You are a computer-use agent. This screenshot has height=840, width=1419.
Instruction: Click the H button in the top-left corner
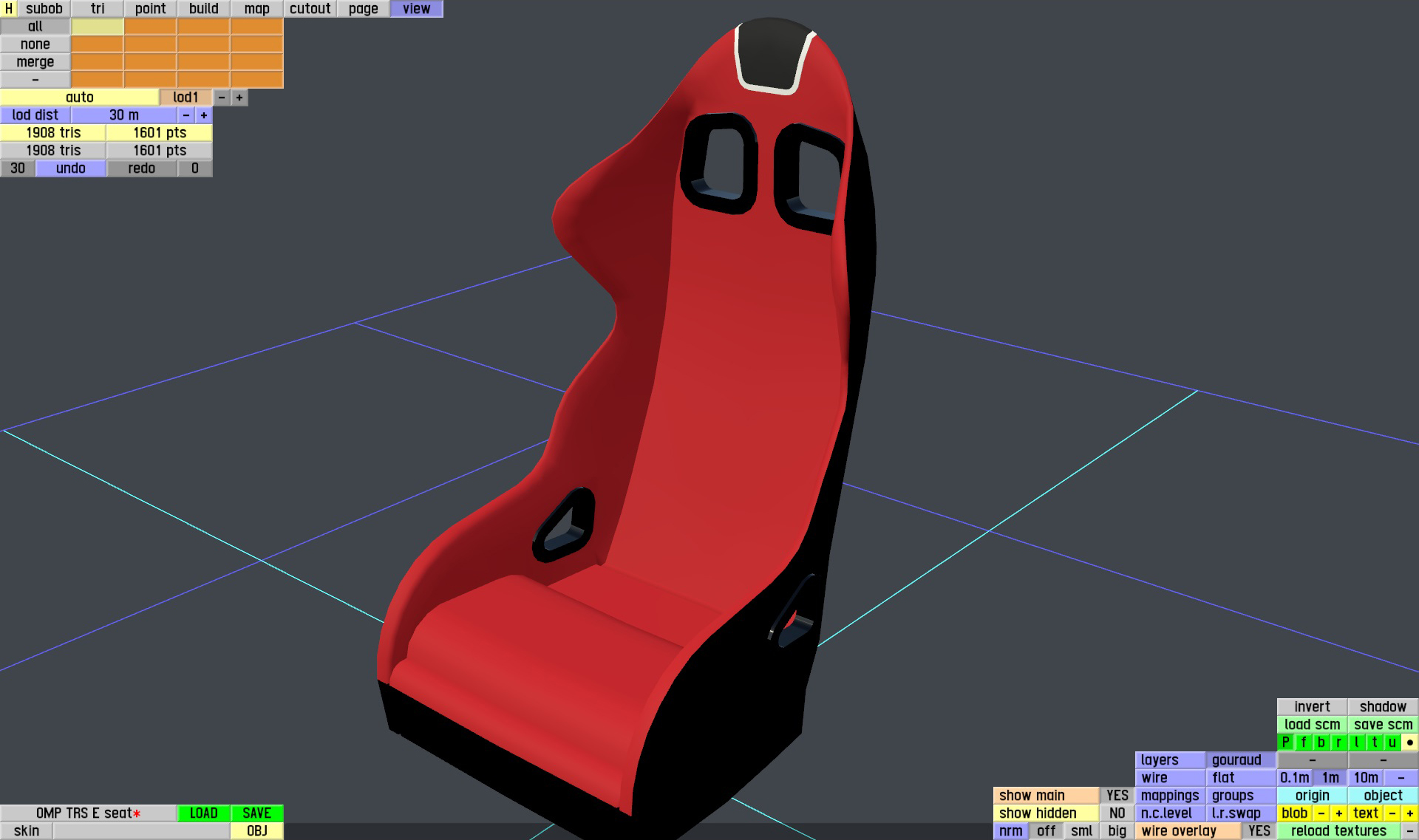(8, 9)
